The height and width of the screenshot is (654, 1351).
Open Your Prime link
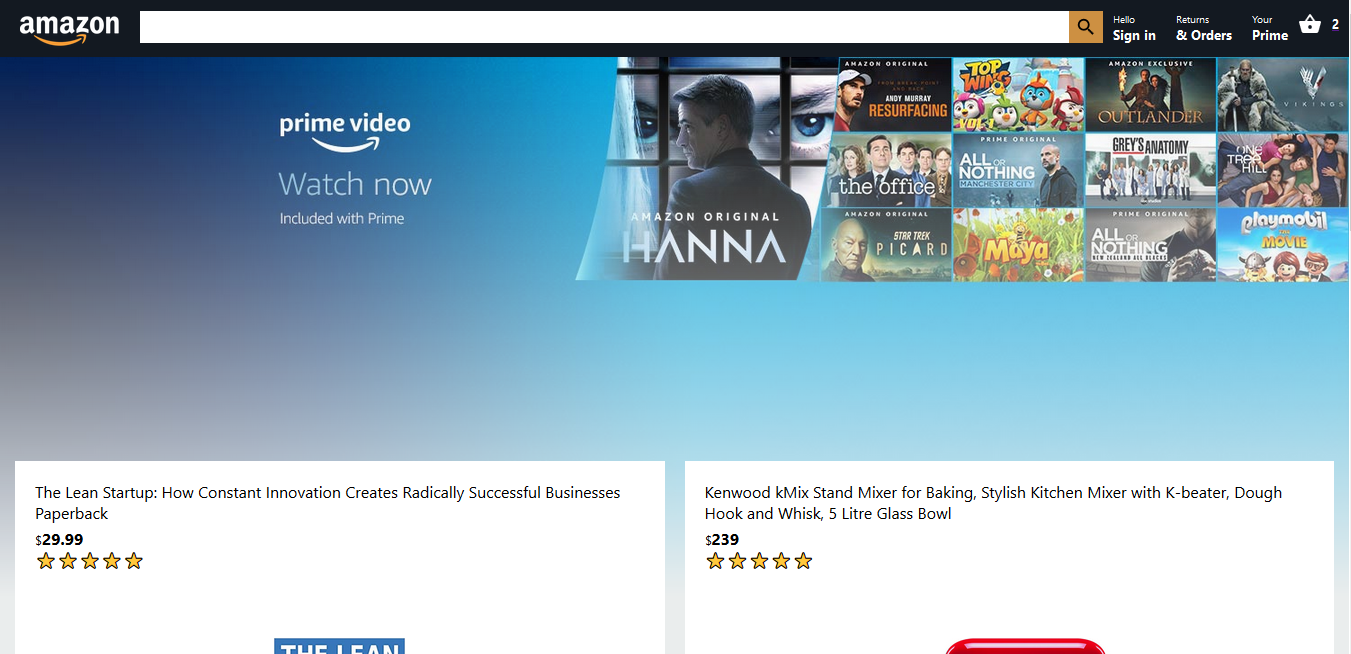1269,28
